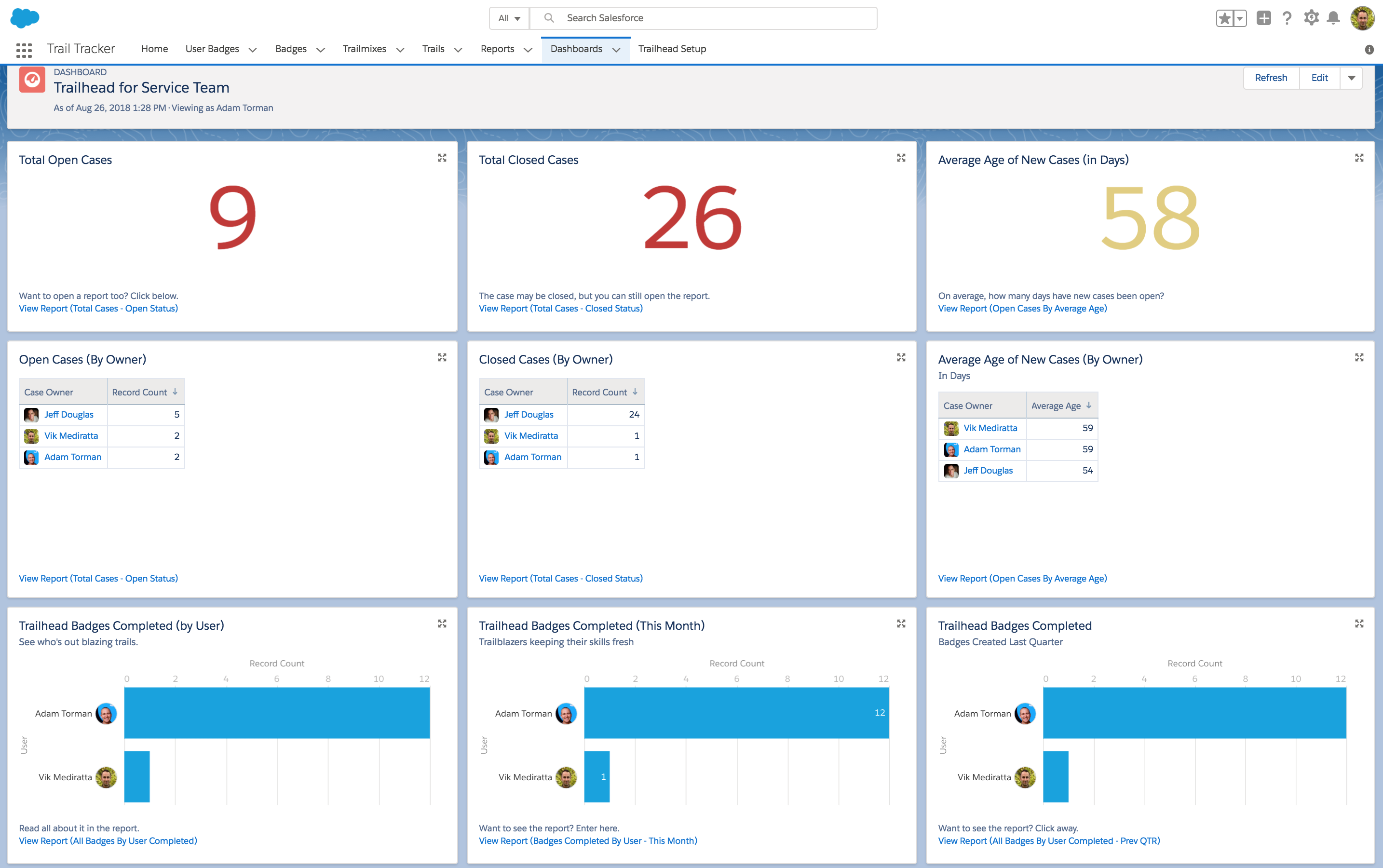
Task: Open the dropdown arrow next to Edit
Action: [1353, 78]
